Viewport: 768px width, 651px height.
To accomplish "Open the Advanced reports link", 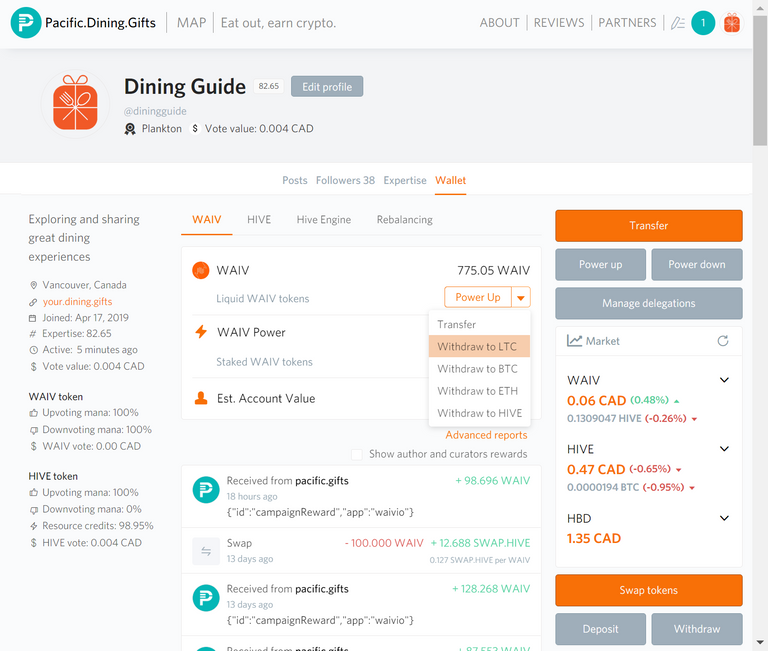I will coord(486,435).
